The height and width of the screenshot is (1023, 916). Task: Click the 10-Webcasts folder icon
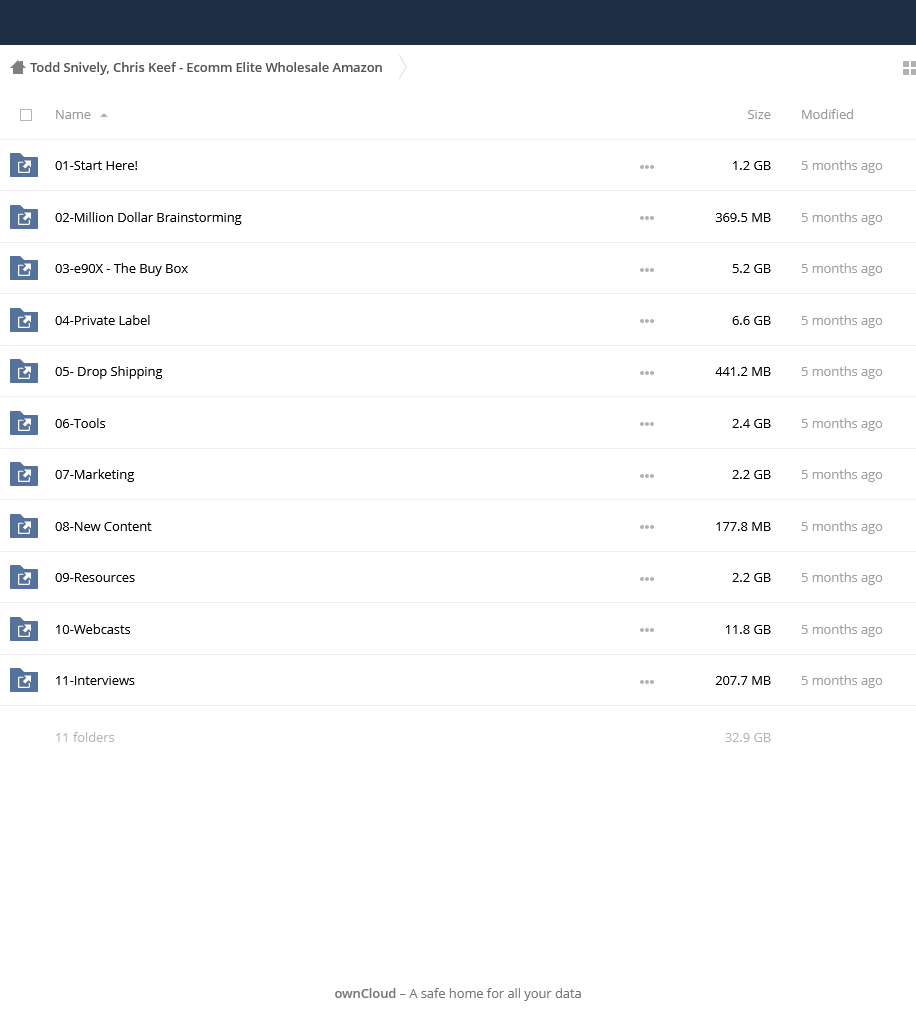pos(24,630)
